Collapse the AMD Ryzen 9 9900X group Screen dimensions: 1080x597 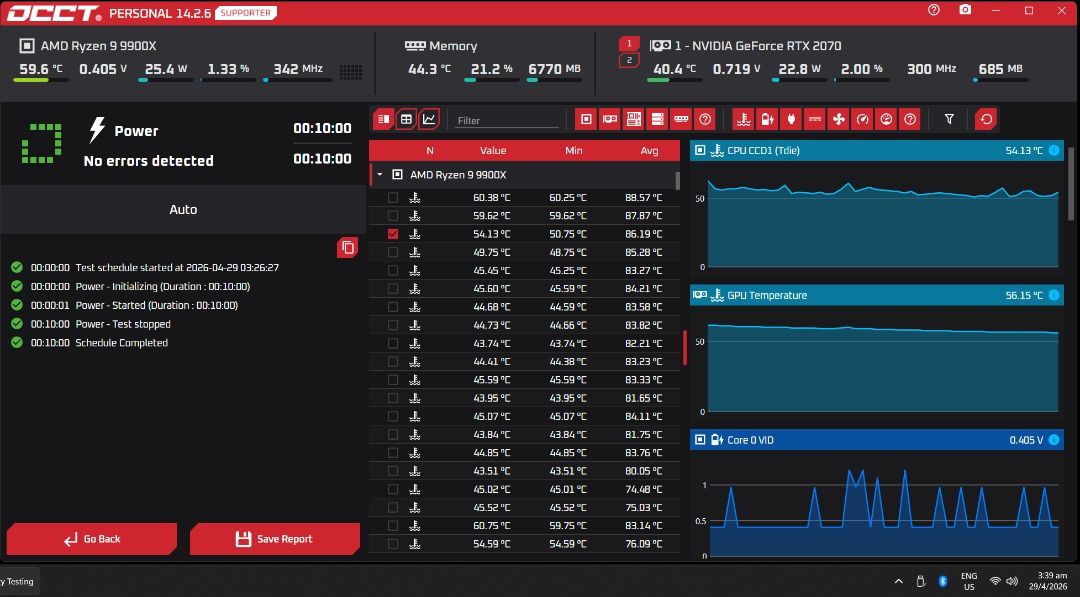pyautogui.click(x=380, y=175)
